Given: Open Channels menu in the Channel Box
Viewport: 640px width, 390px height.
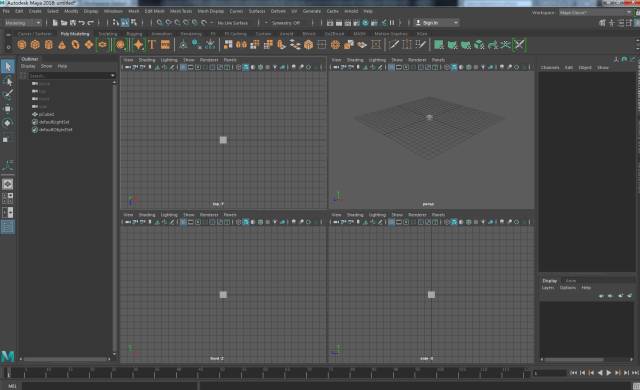Looking at the screenshot, I should (x=550, y=68).
